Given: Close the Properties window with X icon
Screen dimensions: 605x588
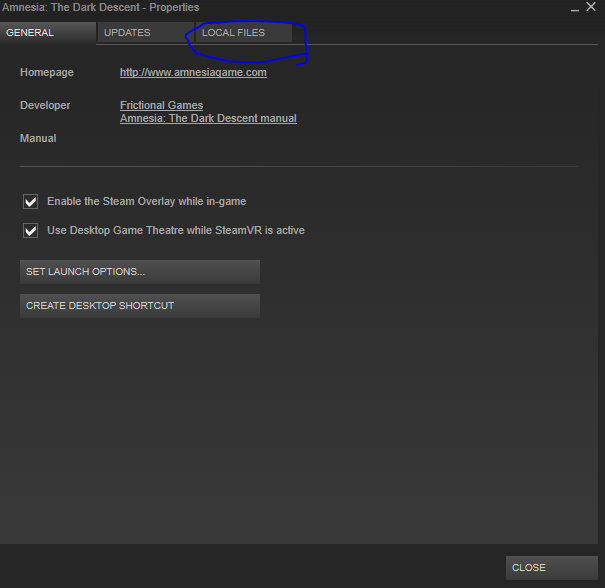Looking at the screenshot, I should click(591, 7).
